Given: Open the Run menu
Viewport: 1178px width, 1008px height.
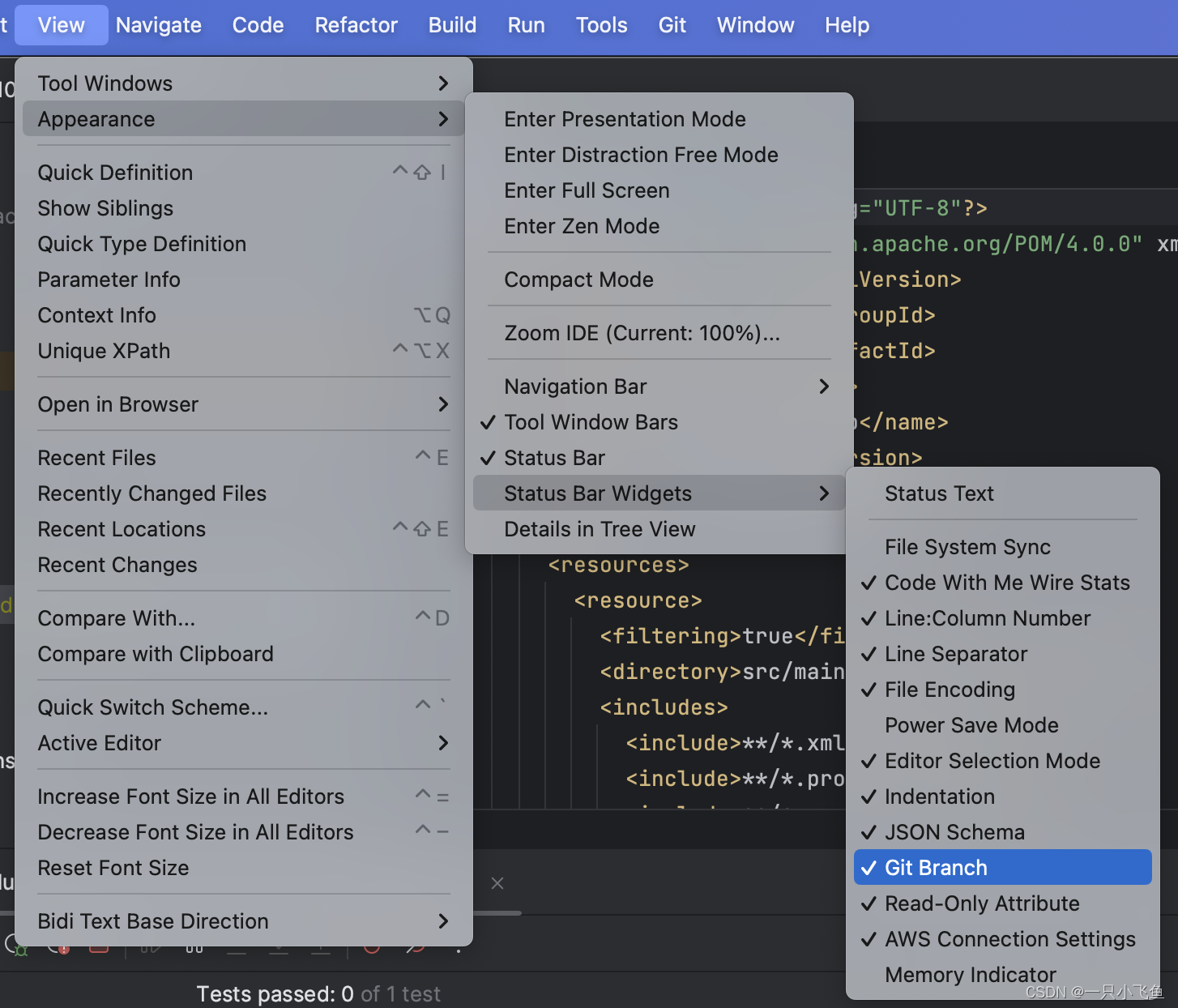Looking at the screenshot, I should (527, 25).
